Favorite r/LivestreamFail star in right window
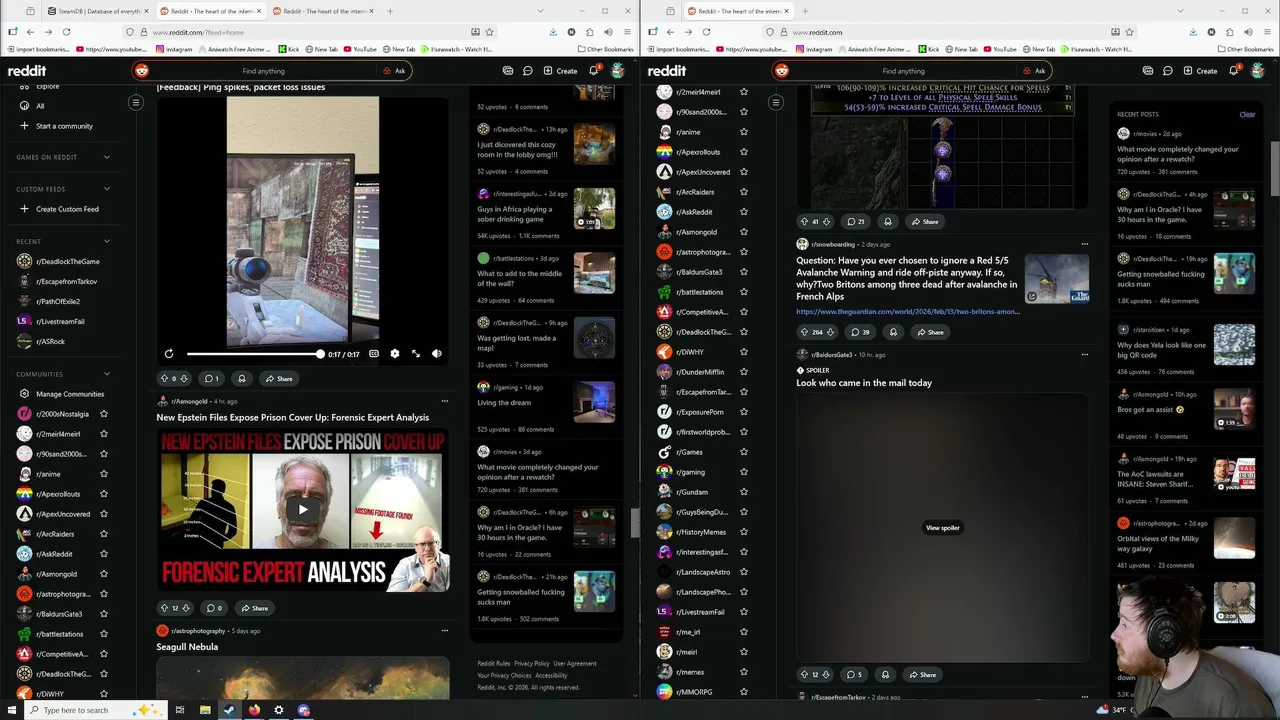This screenshot has height=720, width=1280. click(744, 612)
